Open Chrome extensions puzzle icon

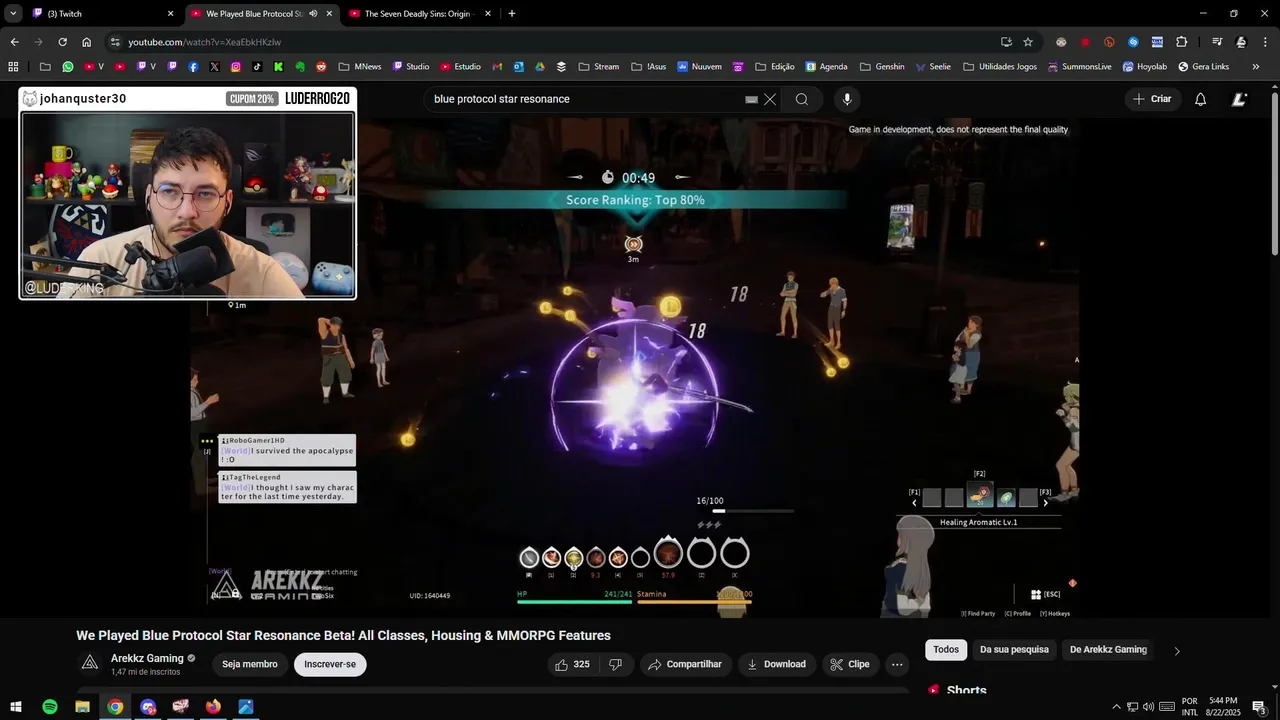pyautogui.click(x=1181, y=42)
